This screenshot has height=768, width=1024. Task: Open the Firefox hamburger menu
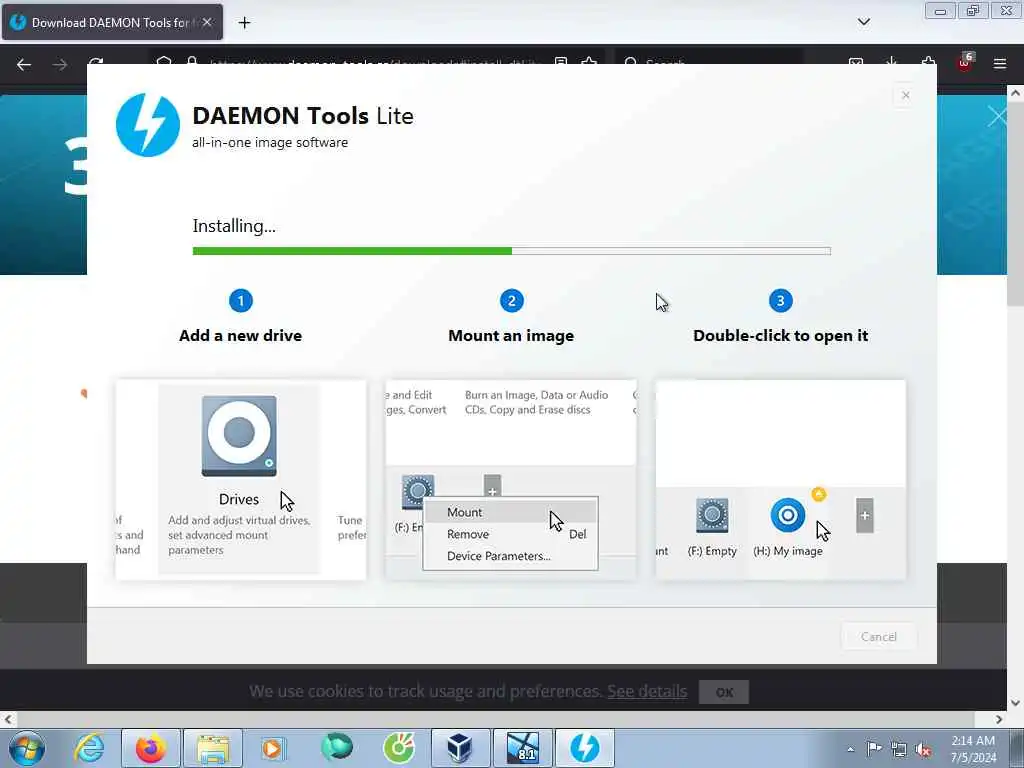click(999, 64)
